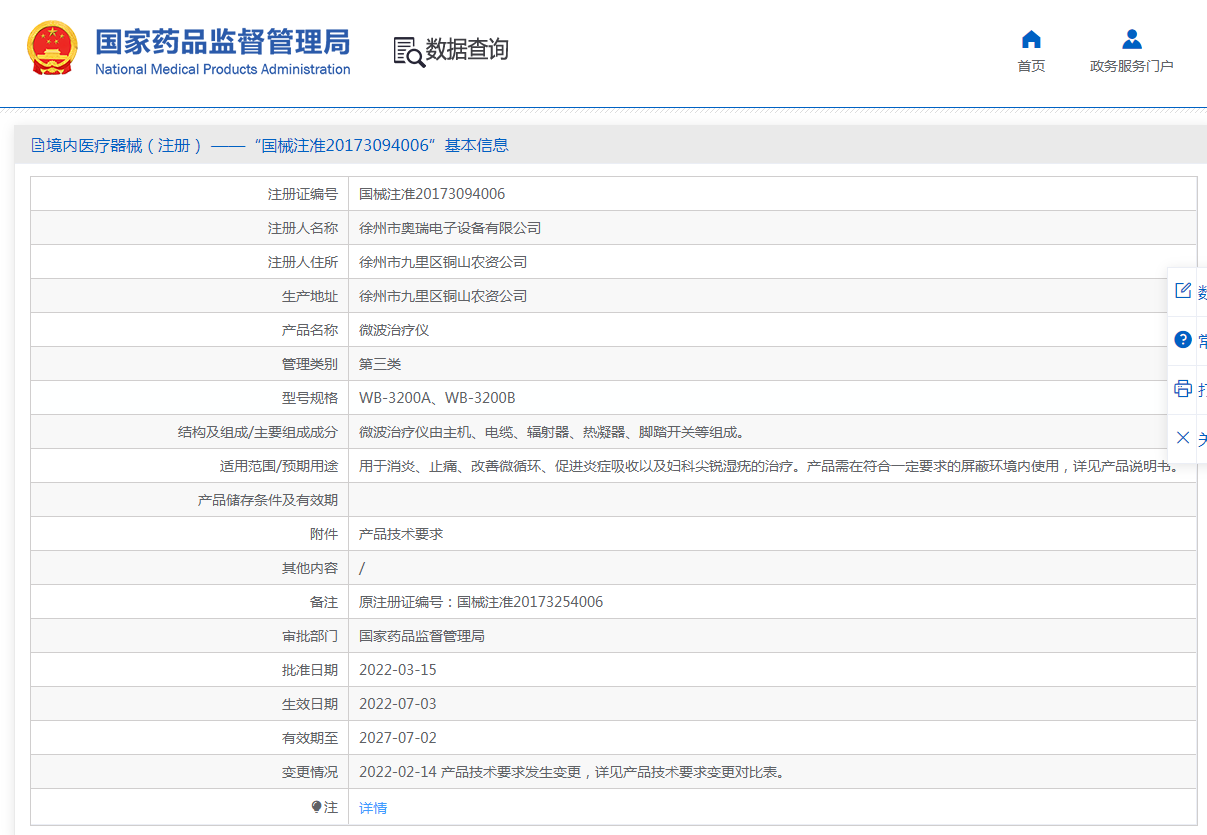Click the national emblem logo
Image resolution: width=1207 pixels, height=835 pixels.
point(54,48)
